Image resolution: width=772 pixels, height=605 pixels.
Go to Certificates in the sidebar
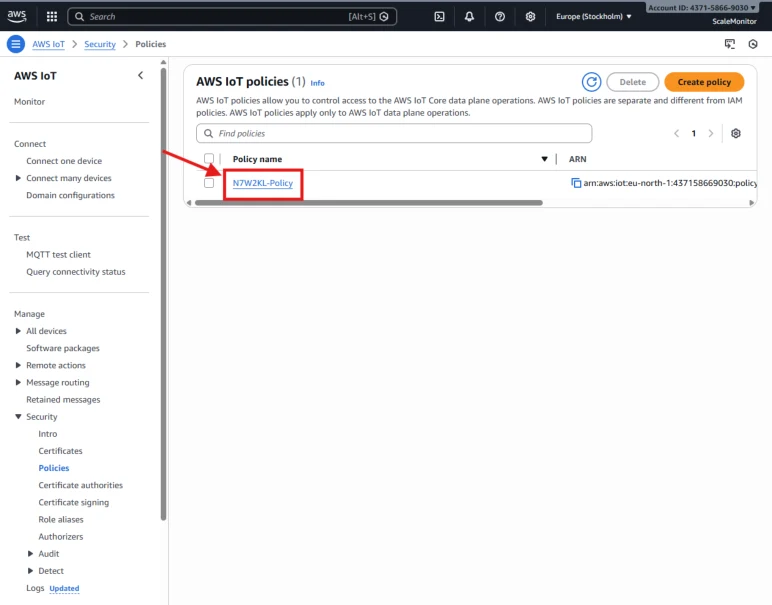[x=61, y=451]
